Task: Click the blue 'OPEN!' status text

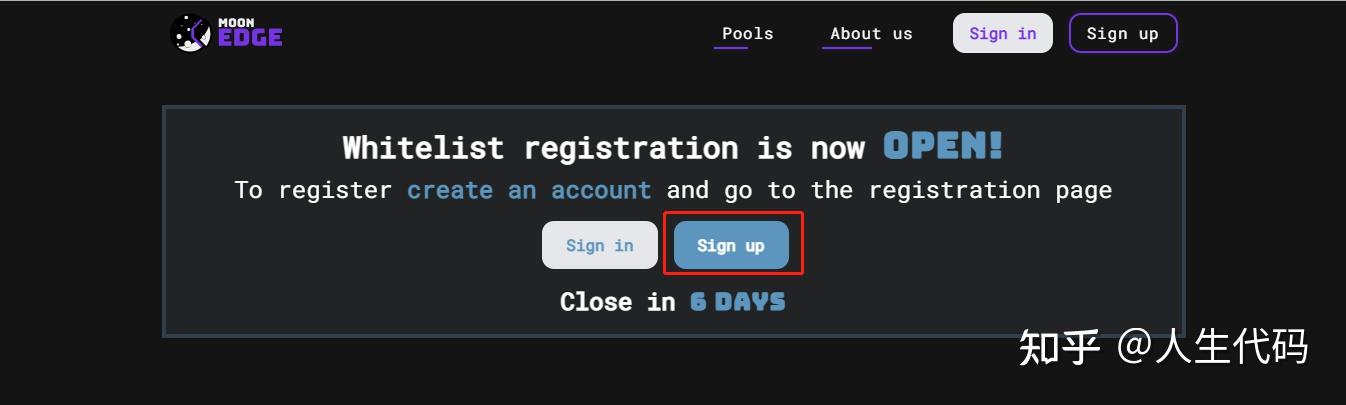Action: [x=943, y=147]
